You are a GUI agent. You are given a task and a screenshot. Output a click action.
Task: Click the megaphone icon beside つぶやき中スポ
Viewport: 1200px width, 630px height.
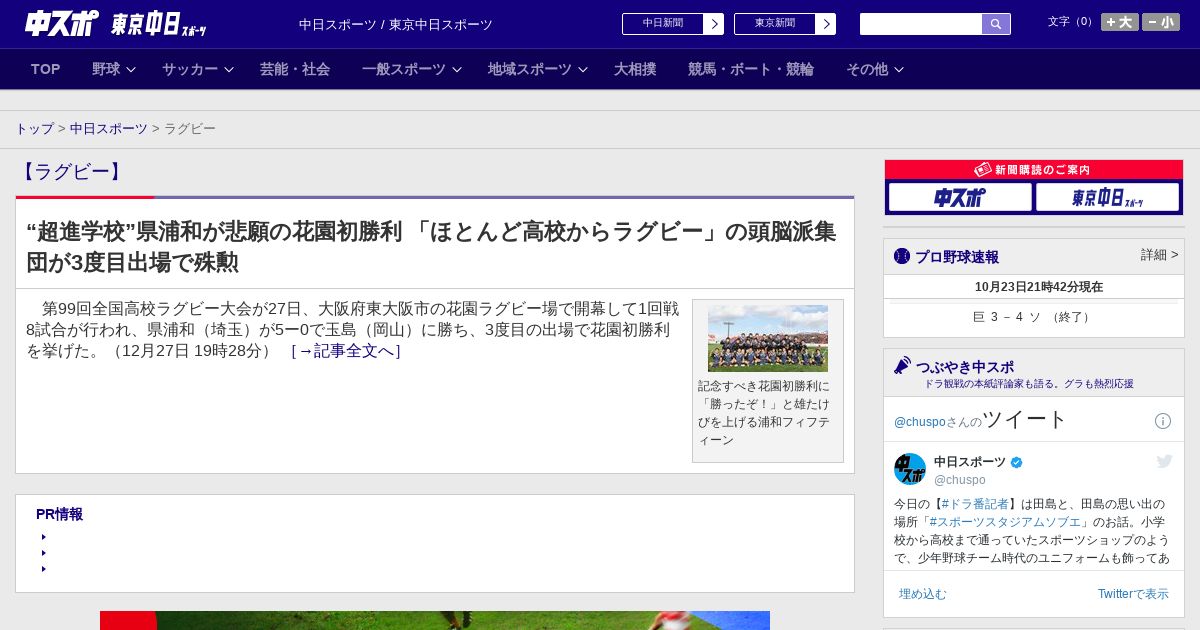pos(903,366)
